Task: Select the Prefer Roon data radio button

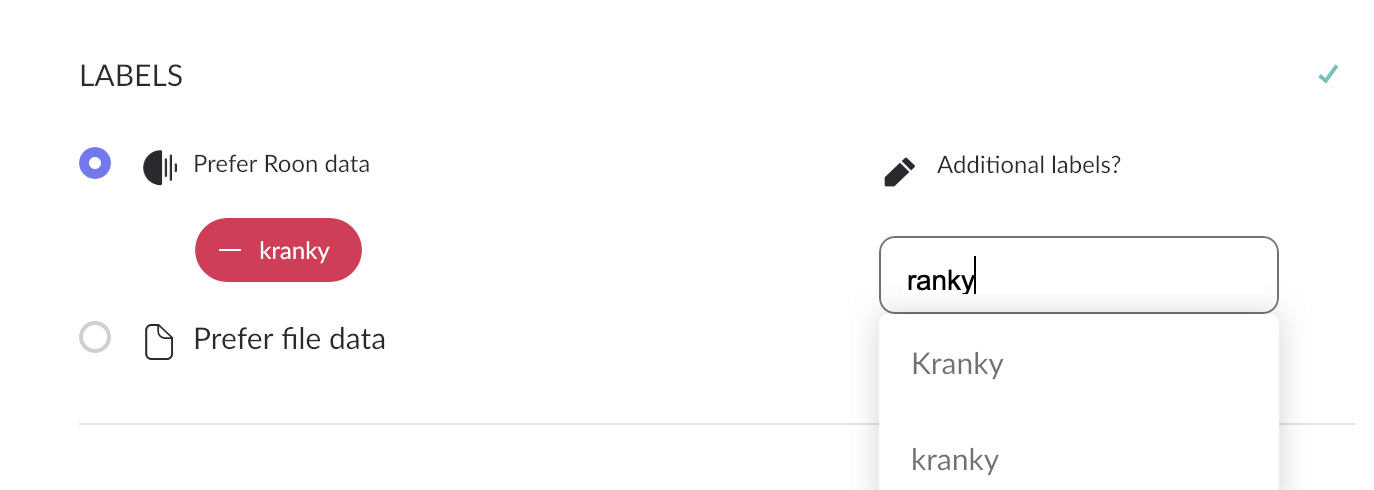Action: 95,162
